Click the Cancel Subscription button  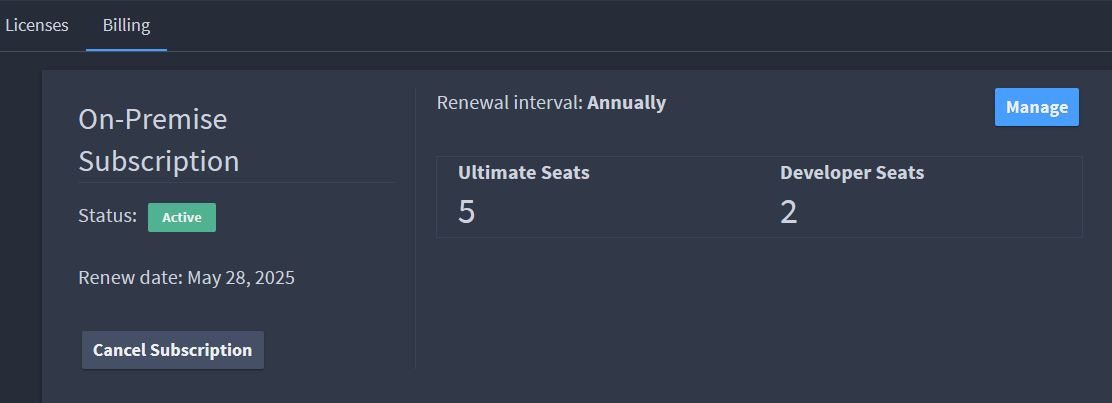(172, 350)
